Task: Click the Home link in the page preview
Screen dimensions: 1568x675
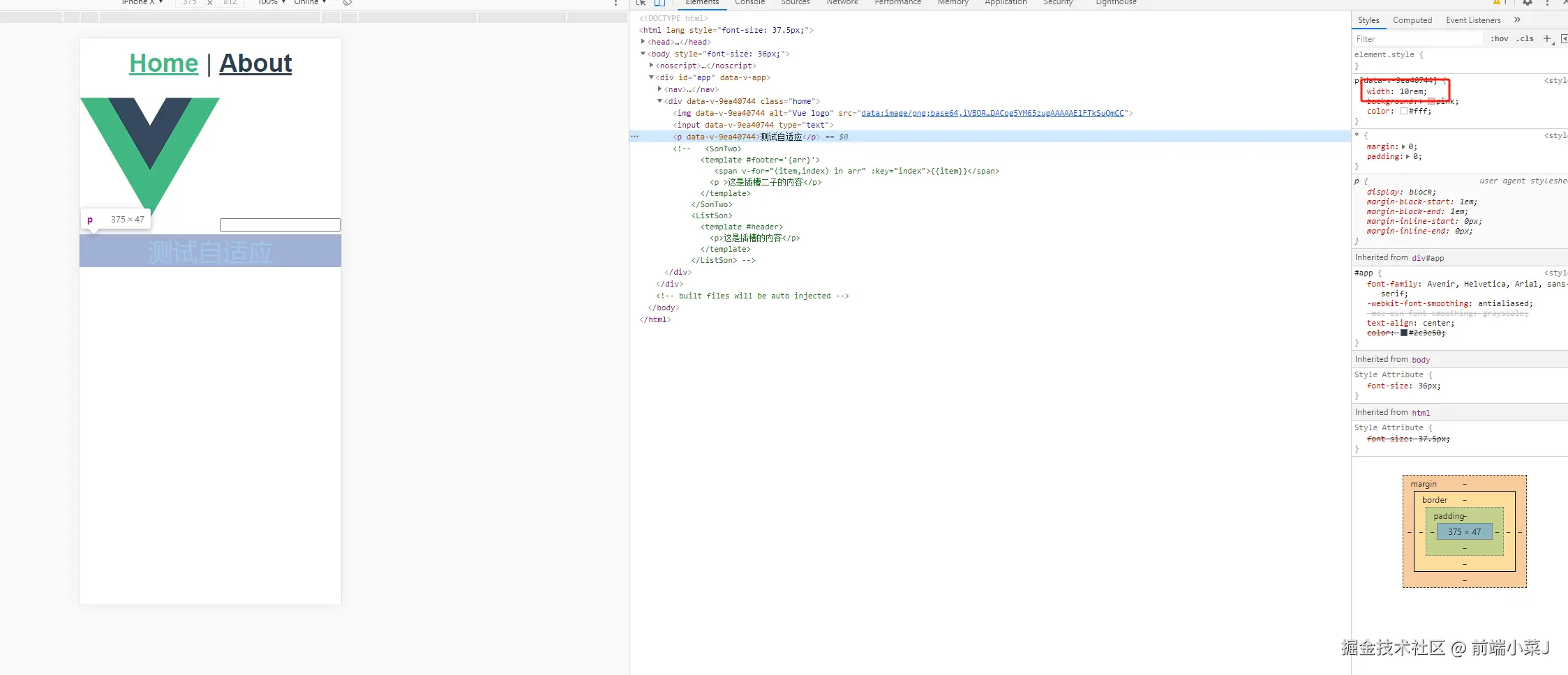Action: click(x=164, y=63)
